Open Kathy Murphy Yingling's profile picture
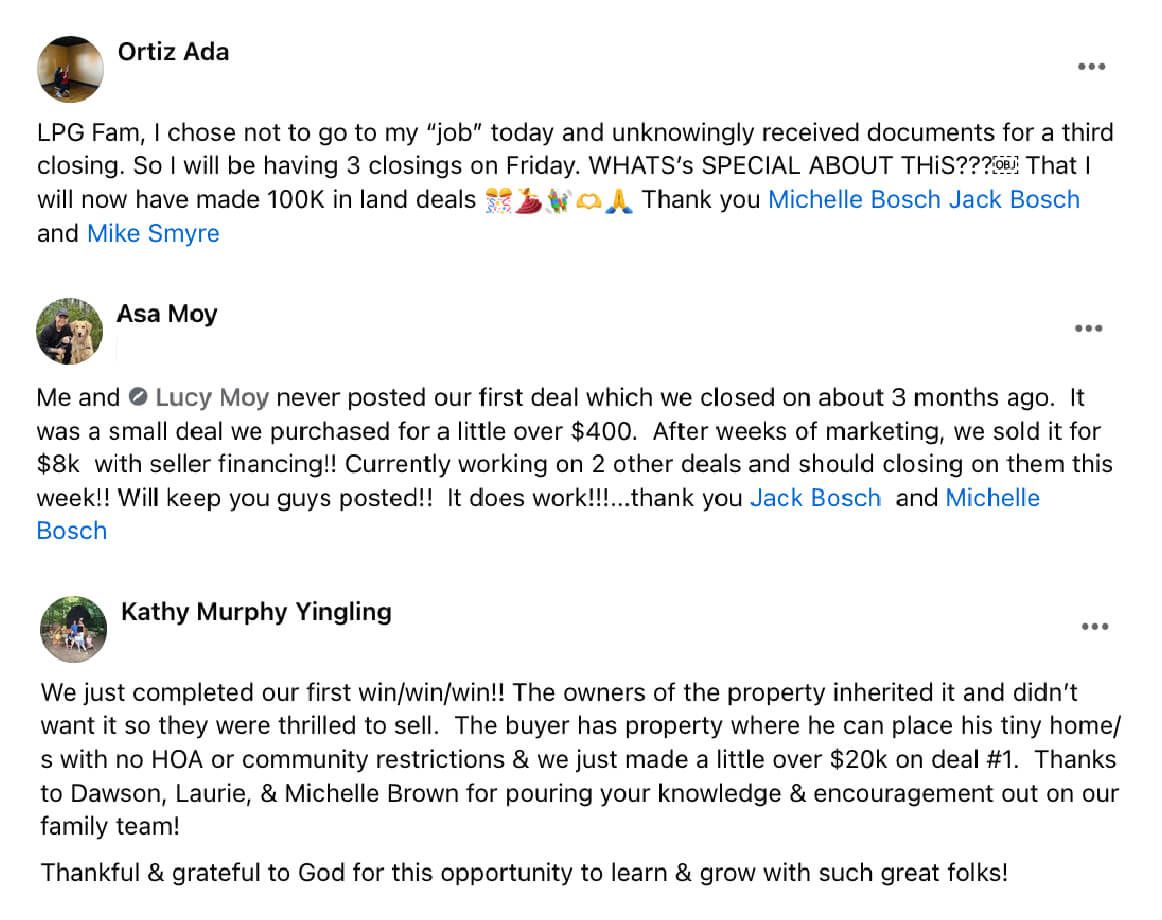The image size is (1162, 920). point(74,629)
